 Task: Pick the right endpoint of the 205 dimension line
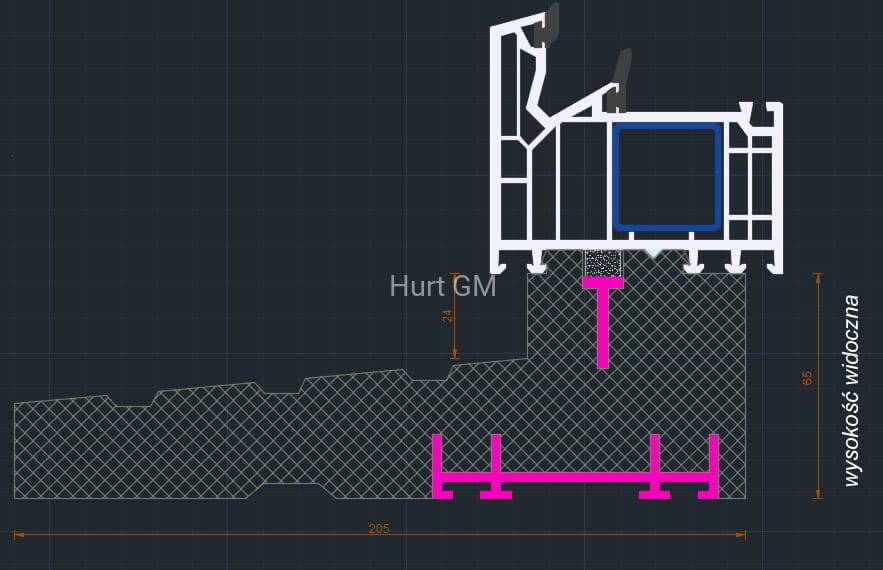click(745, 535)
